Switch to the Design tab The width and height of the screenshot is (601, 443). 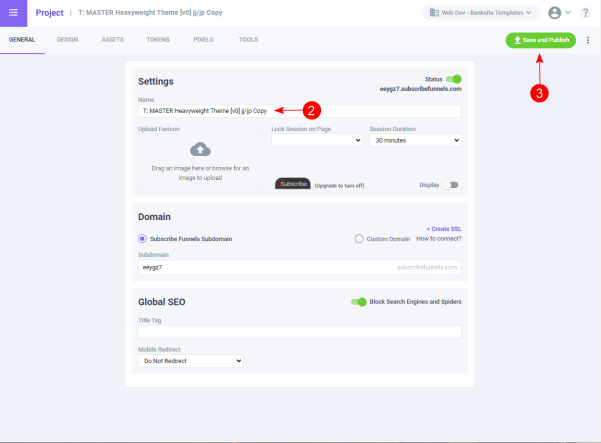click(x=68, y=39)
